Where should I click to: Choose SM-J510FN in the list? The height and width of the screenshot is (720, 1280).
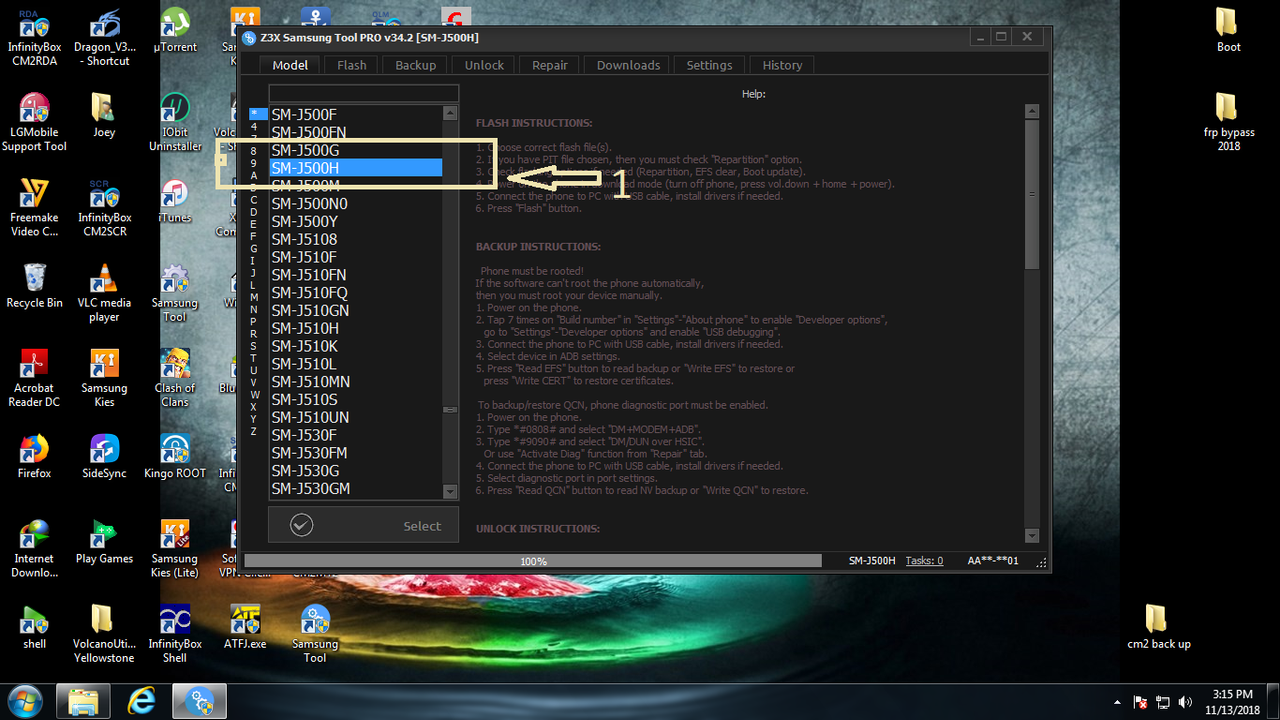pos(356,275)
